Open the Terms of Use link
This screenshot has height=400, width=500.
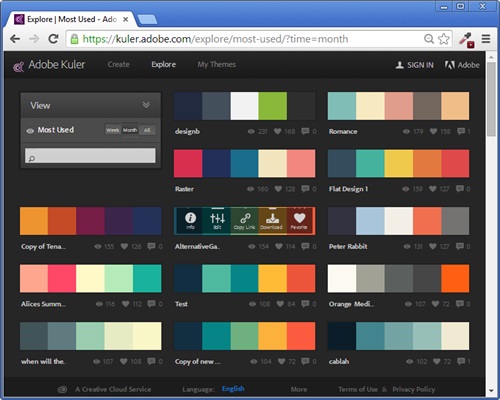(358, 389)
